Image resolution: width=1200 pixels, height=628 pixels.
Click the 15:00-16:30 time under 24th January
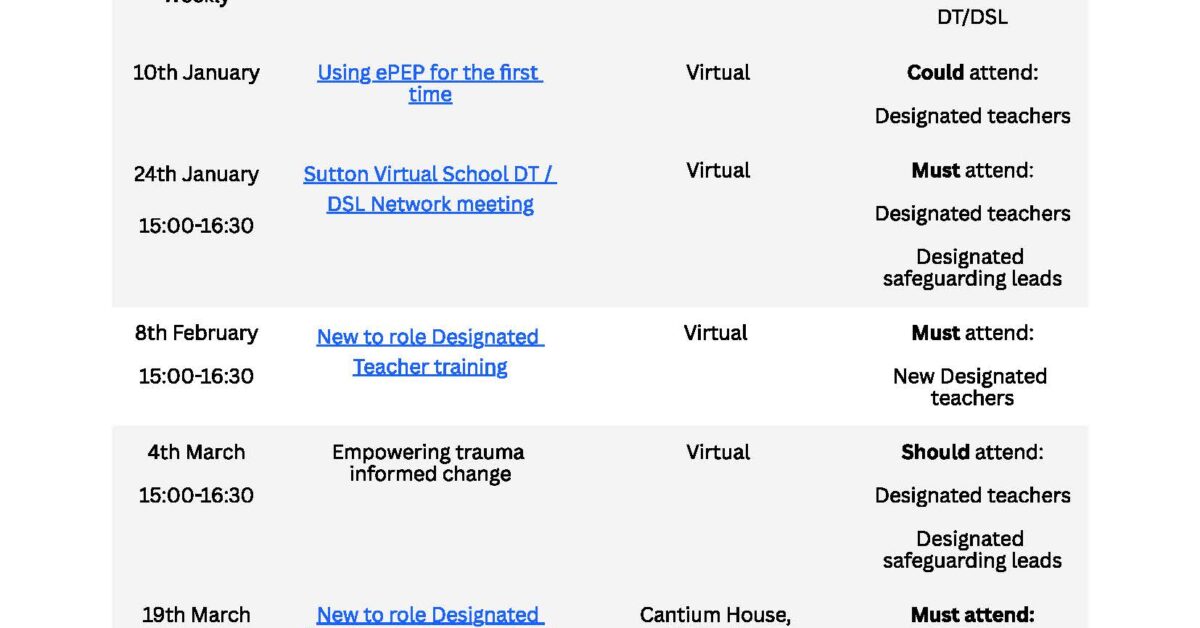(196, 226)
